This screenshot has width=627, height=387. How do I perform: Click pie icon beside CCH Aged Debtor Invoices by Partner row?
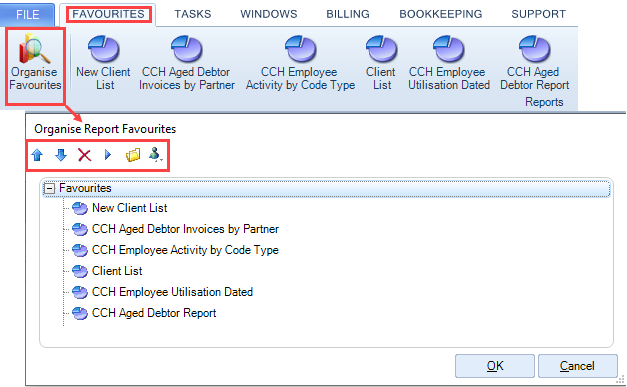pos(80,229)
